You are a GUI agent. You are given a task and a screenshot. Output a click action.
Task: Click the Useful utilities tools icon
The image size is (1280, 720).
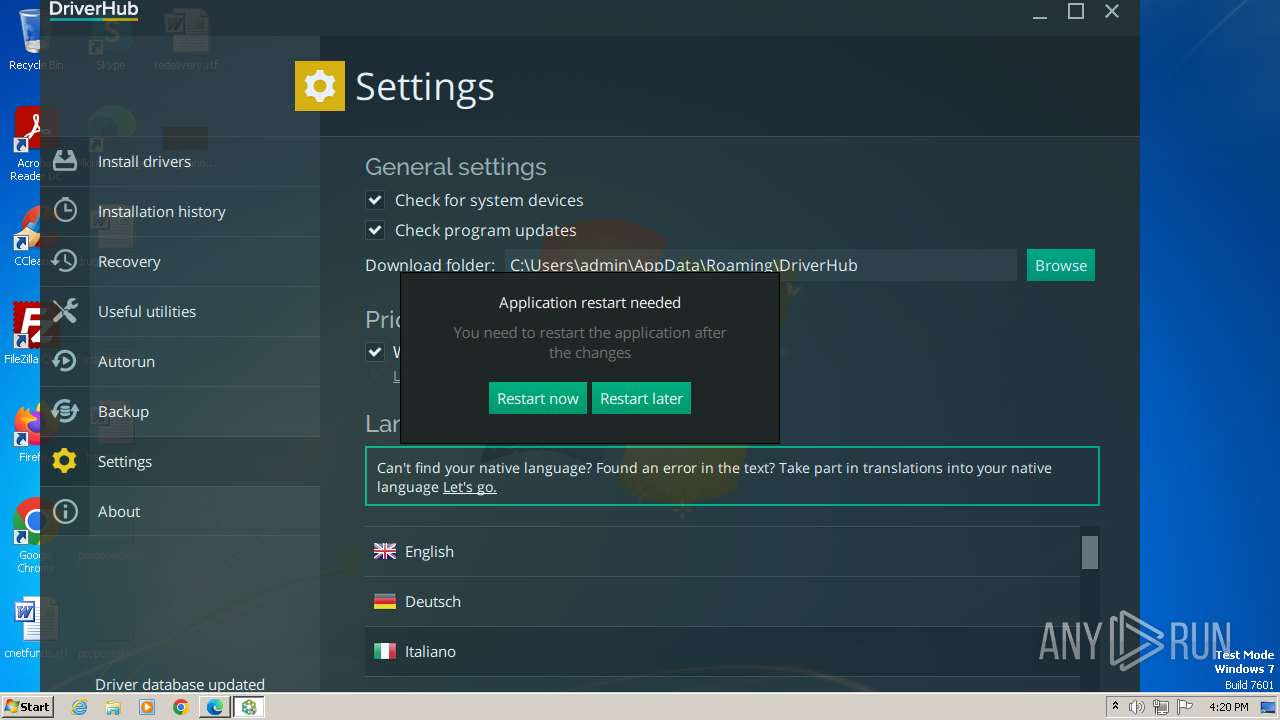point(65,311)
